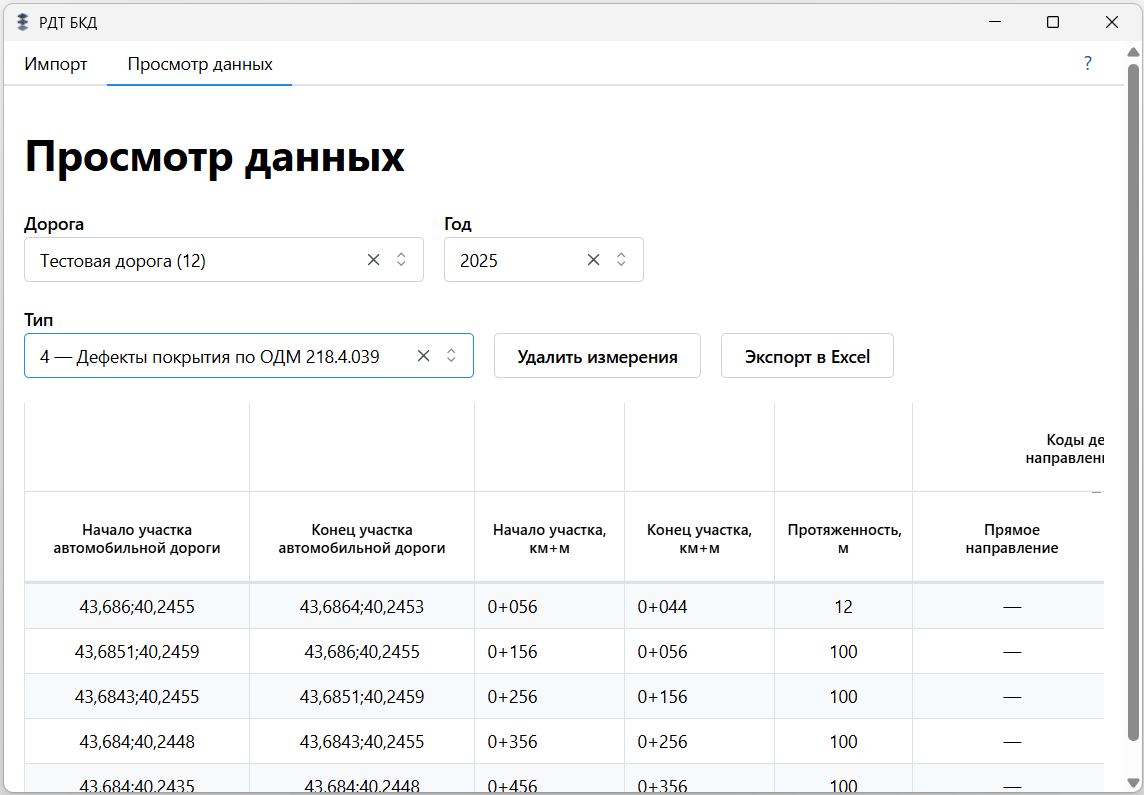Screen dimensions: 1144x795
Task: Select the Просмотр данных tab
Action: (200, 64)
